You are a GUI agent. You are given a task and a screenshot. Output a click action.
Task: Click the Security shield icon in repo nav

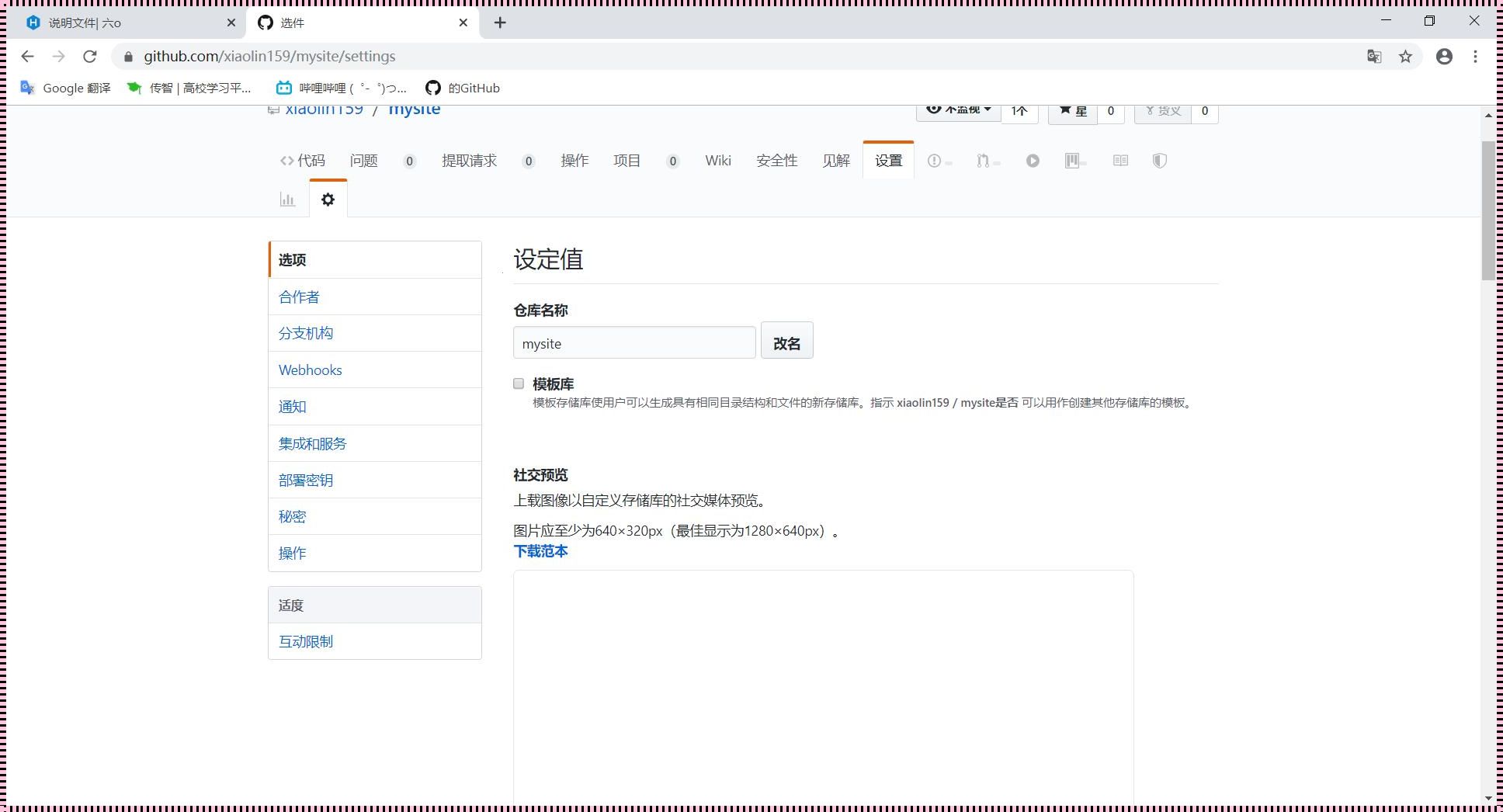1160,161
